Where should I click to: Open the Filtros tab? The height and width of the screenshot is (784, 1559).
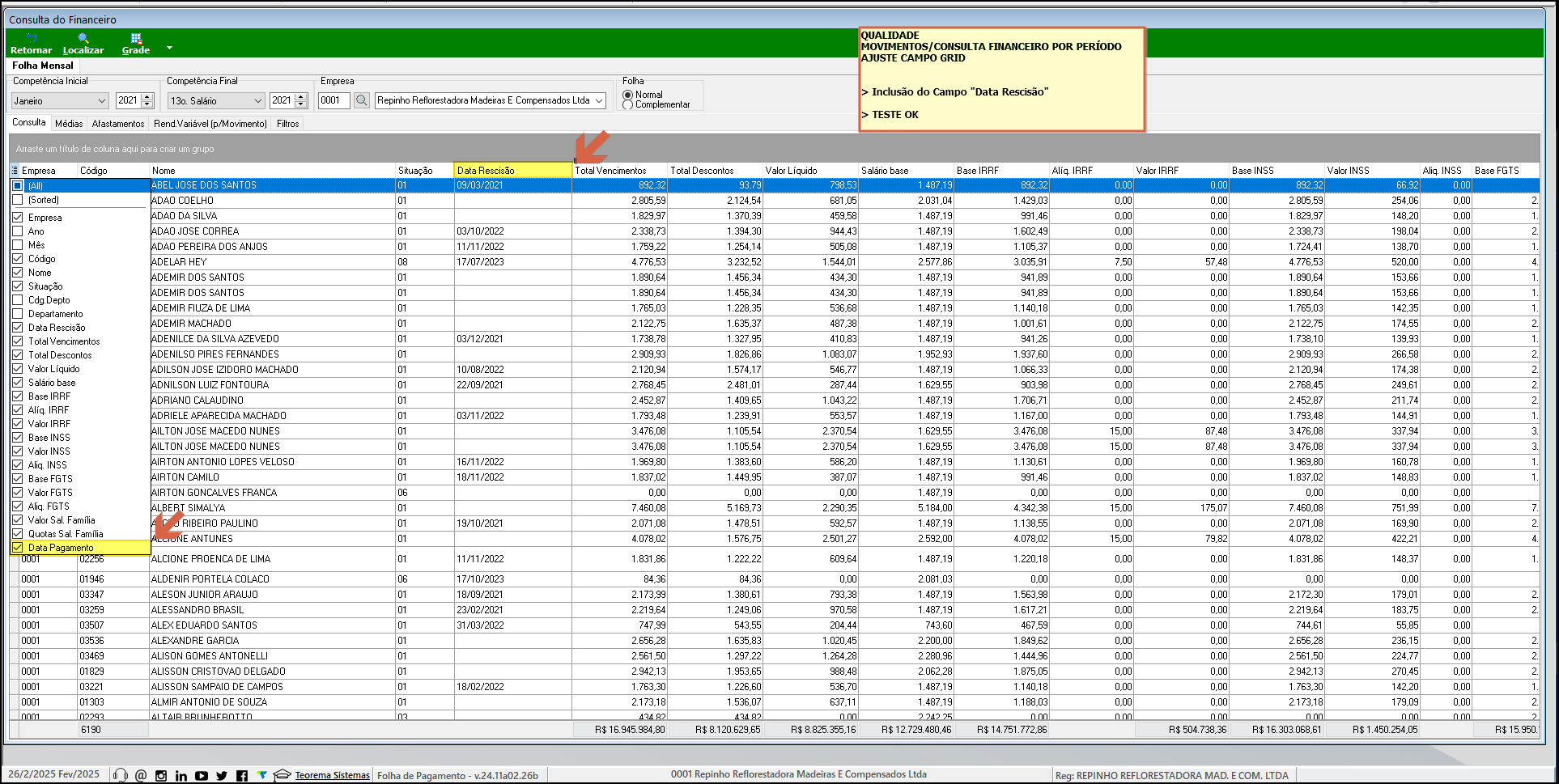[x=287, y=124]
